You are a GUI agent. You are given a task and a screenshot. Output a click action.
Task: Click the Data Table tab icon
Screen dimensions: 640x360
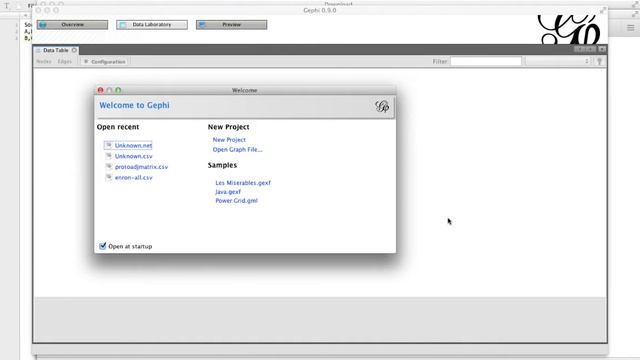click(x=38, y=50)
